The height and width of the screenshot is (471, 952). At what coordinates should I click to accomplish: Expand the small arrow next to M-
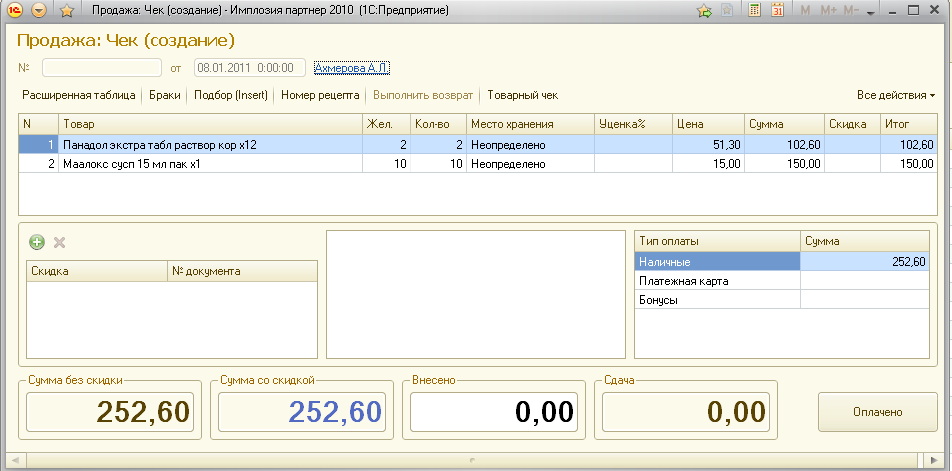point(870,12)
